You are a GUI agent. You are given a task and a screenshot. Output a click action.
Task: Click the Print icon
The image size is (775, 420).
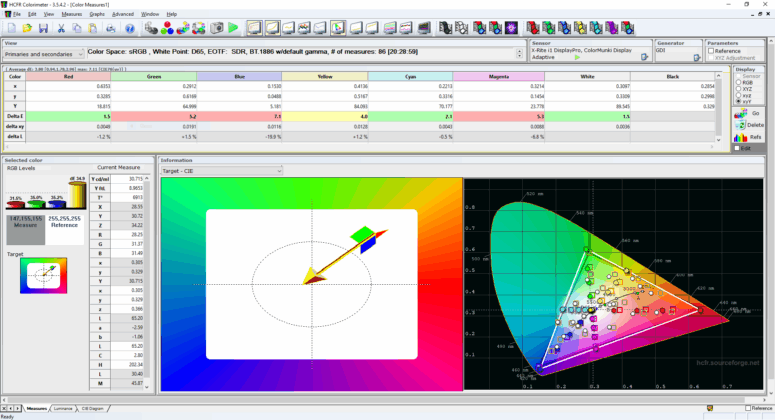pos(111,28)
